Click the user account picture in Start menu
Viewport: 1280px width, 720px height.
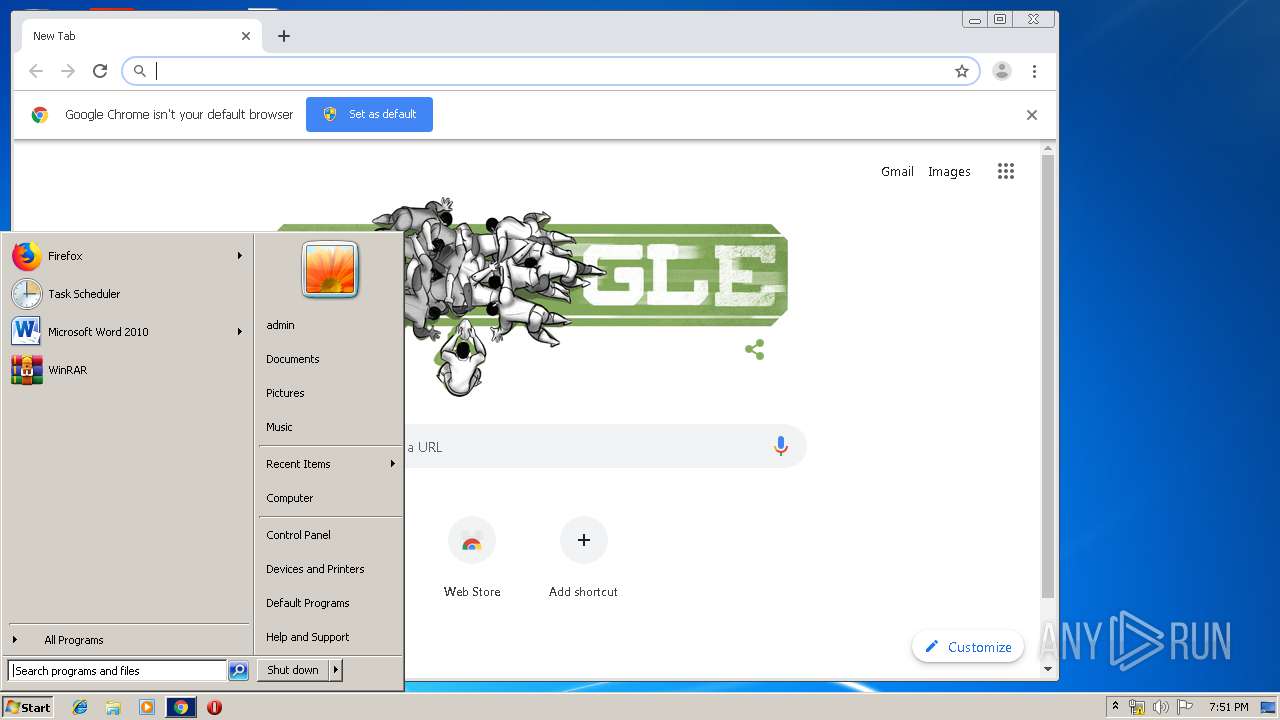click(x=330, y=270)
